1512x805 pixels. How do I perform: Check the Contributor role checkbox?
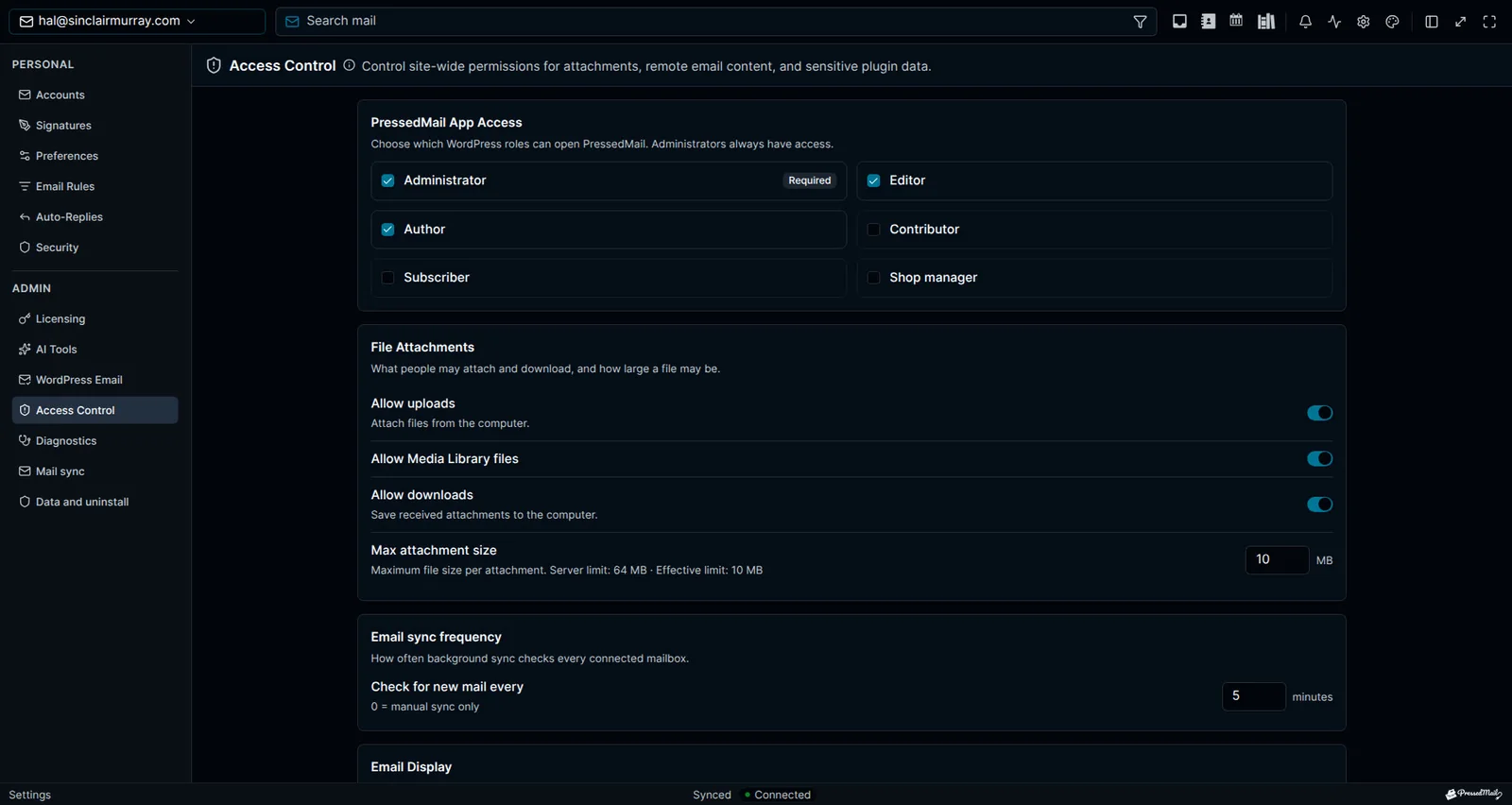pos(873,230)
